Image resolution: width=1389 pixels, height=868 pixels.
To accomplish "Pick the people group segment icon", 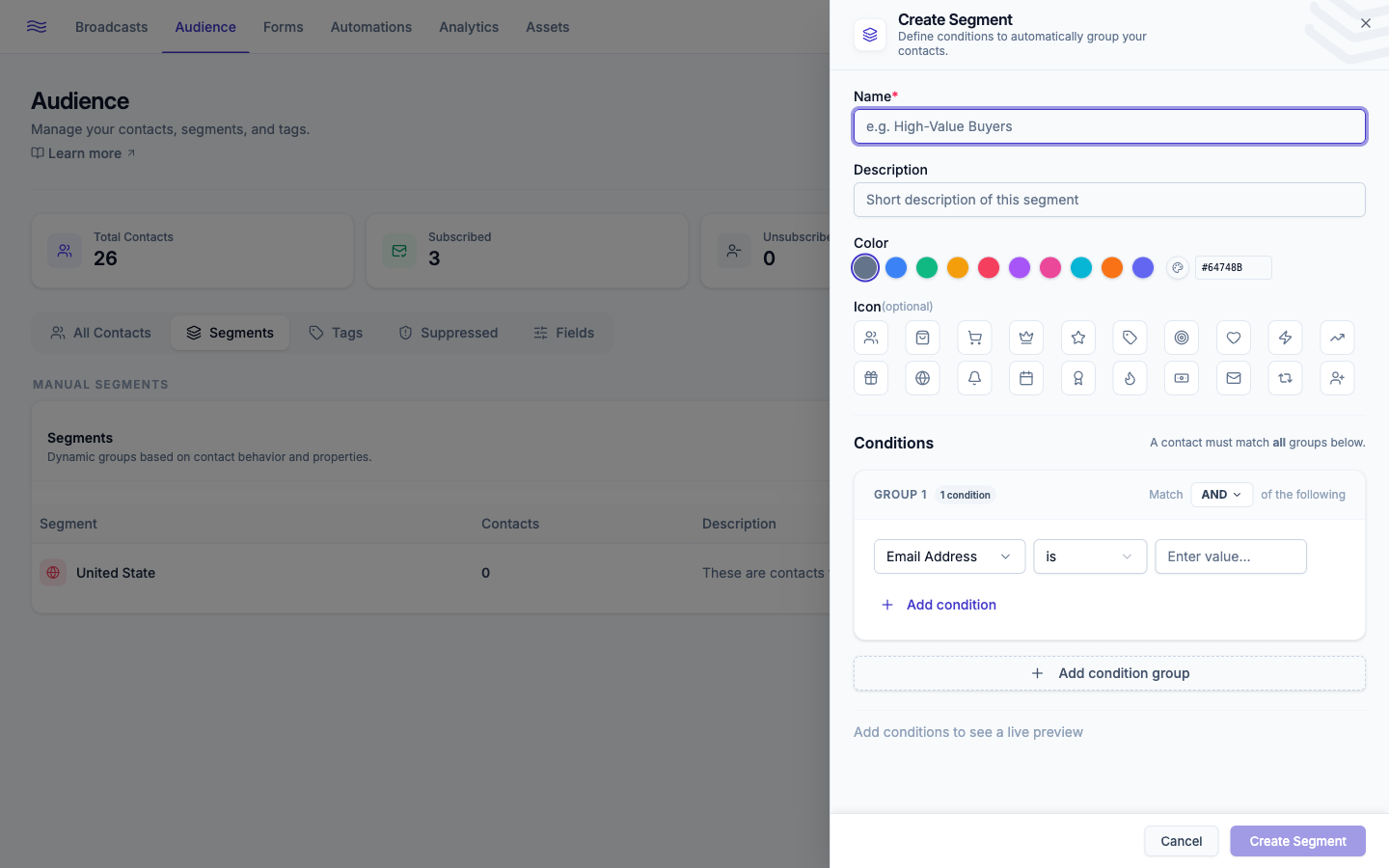I will click(x=871, y=338).
